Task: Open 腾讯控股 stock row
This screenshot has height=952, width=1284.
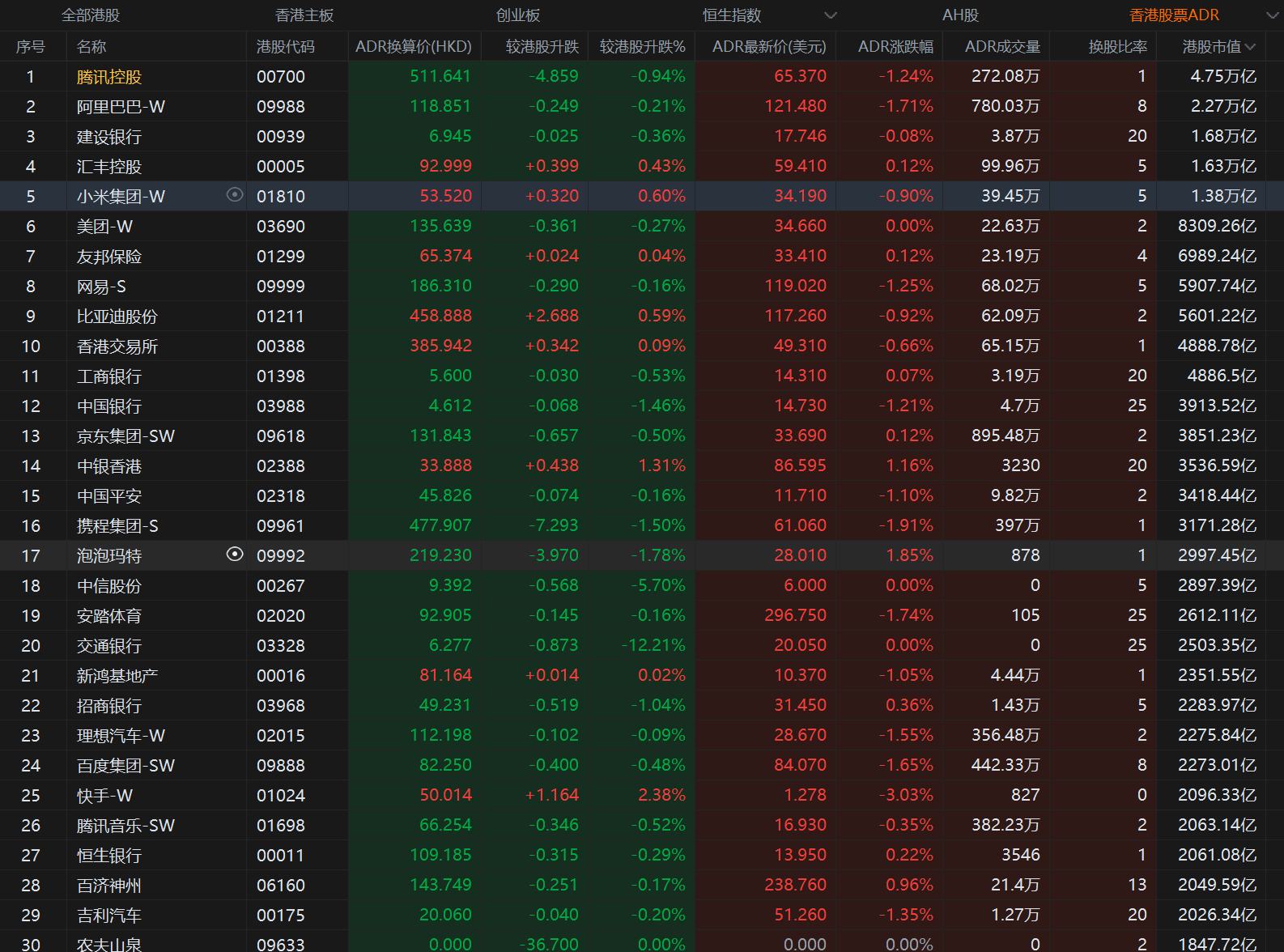Action: click(642, 76)
